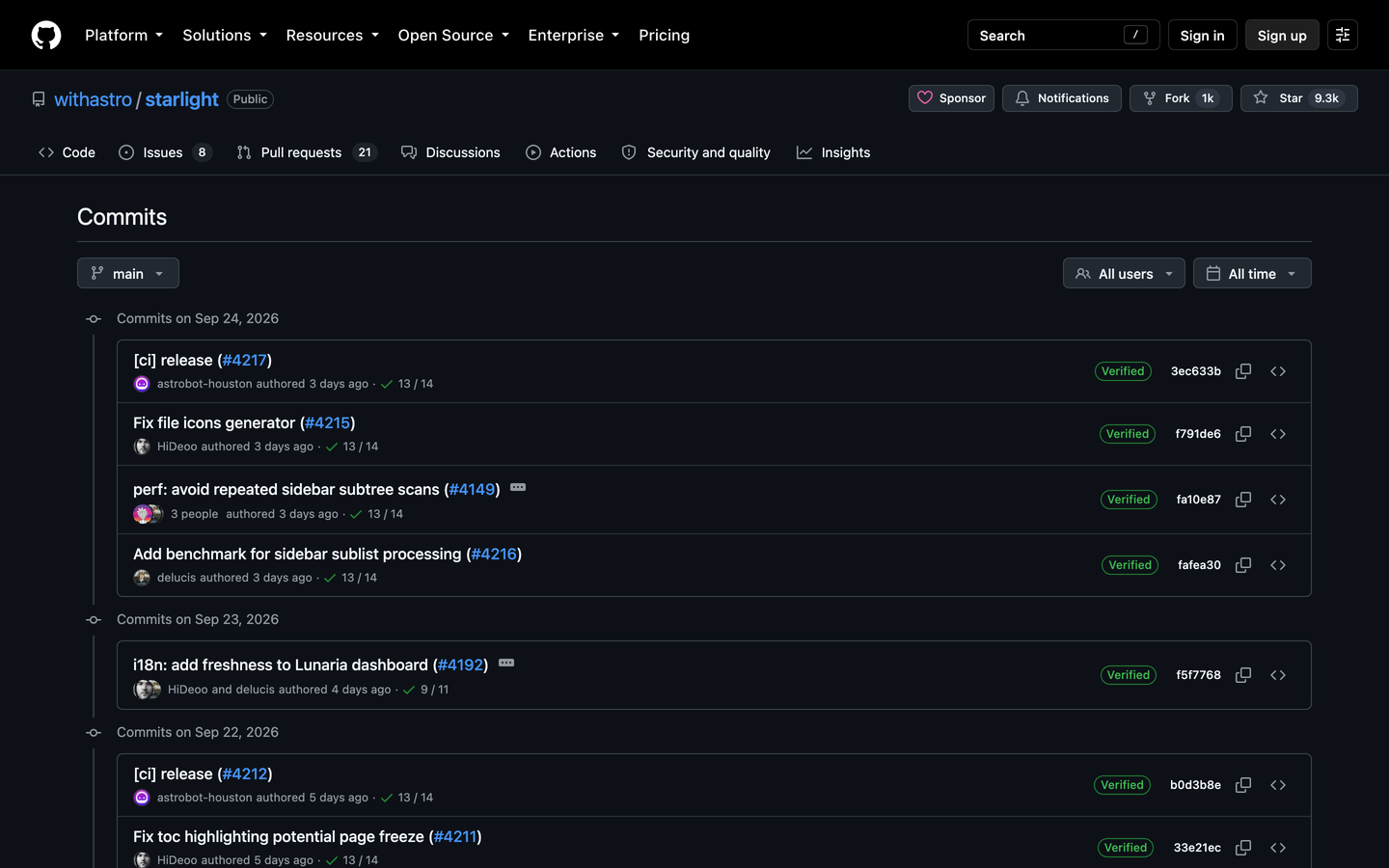This screenshot has height=868, width=1389.
Task: Copy full SHA for commit f5f7768
Action: point(1243,675)
